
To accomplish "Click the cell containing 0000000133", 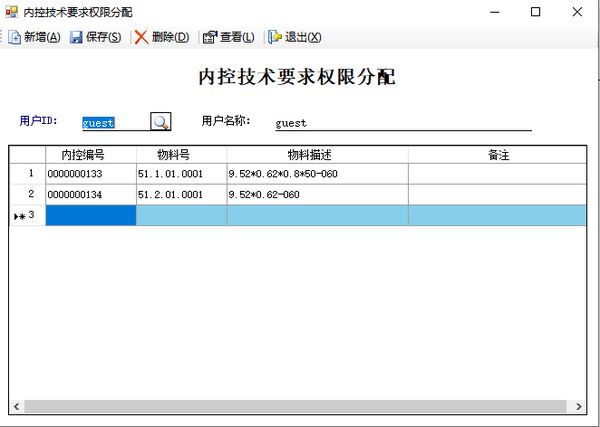I will [x=90, y=174].
